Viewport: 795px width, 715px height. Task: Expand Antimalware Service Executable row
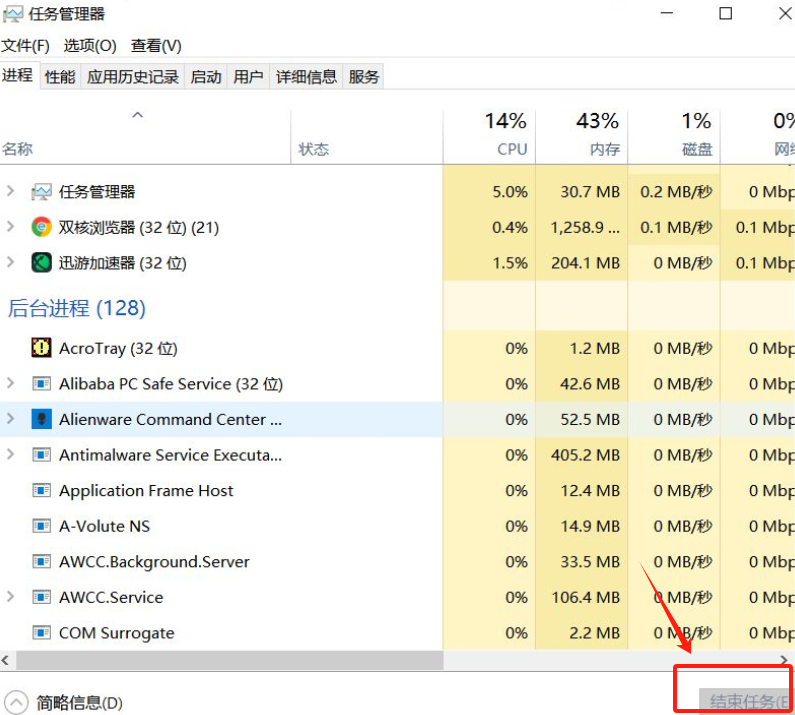(x=10, y=454)
